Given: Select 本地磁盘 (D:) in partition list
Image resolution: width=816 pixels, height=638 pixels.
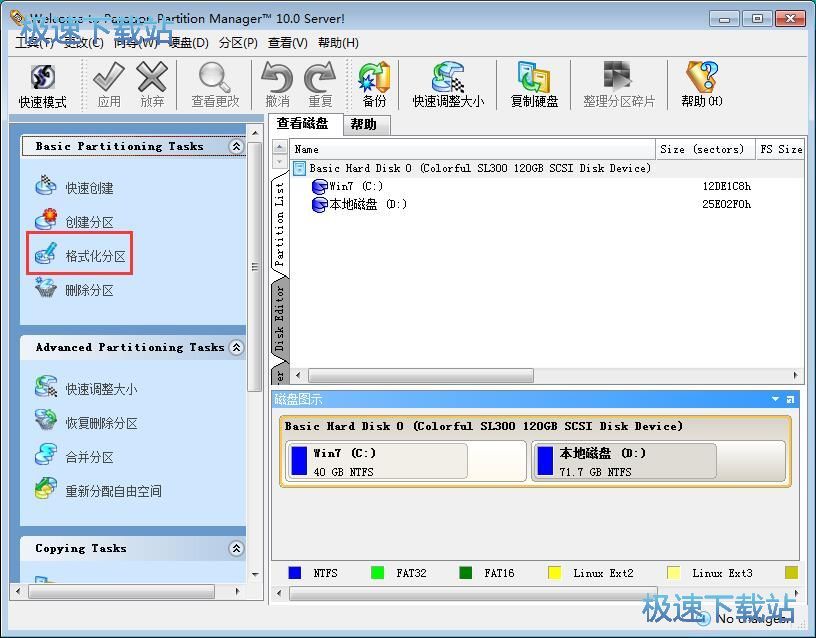Looking at the screenshot, I should pyautogui.click(x=359, y=204).
